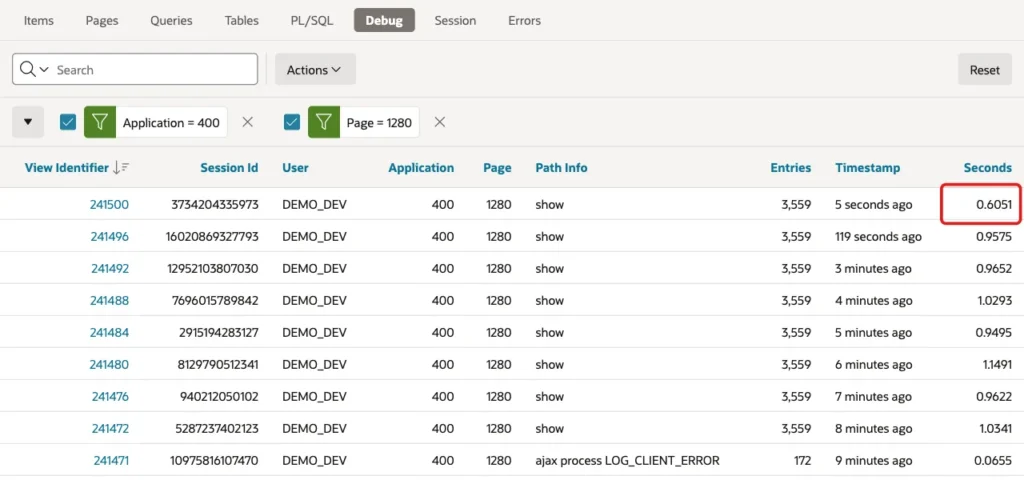Switch to the Tables tab
Viewport: 1024px width, 480px height.
(242, 20)
